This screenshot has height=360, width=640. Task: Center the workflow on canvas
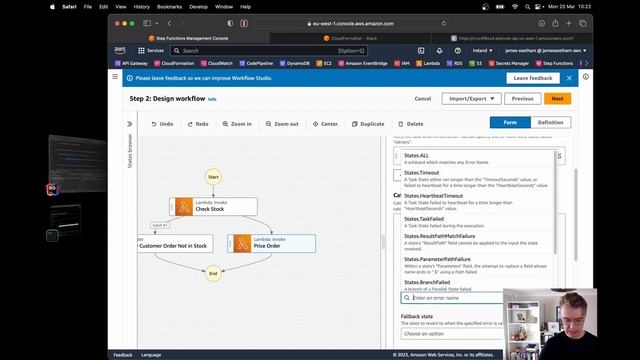click(325, 124)
